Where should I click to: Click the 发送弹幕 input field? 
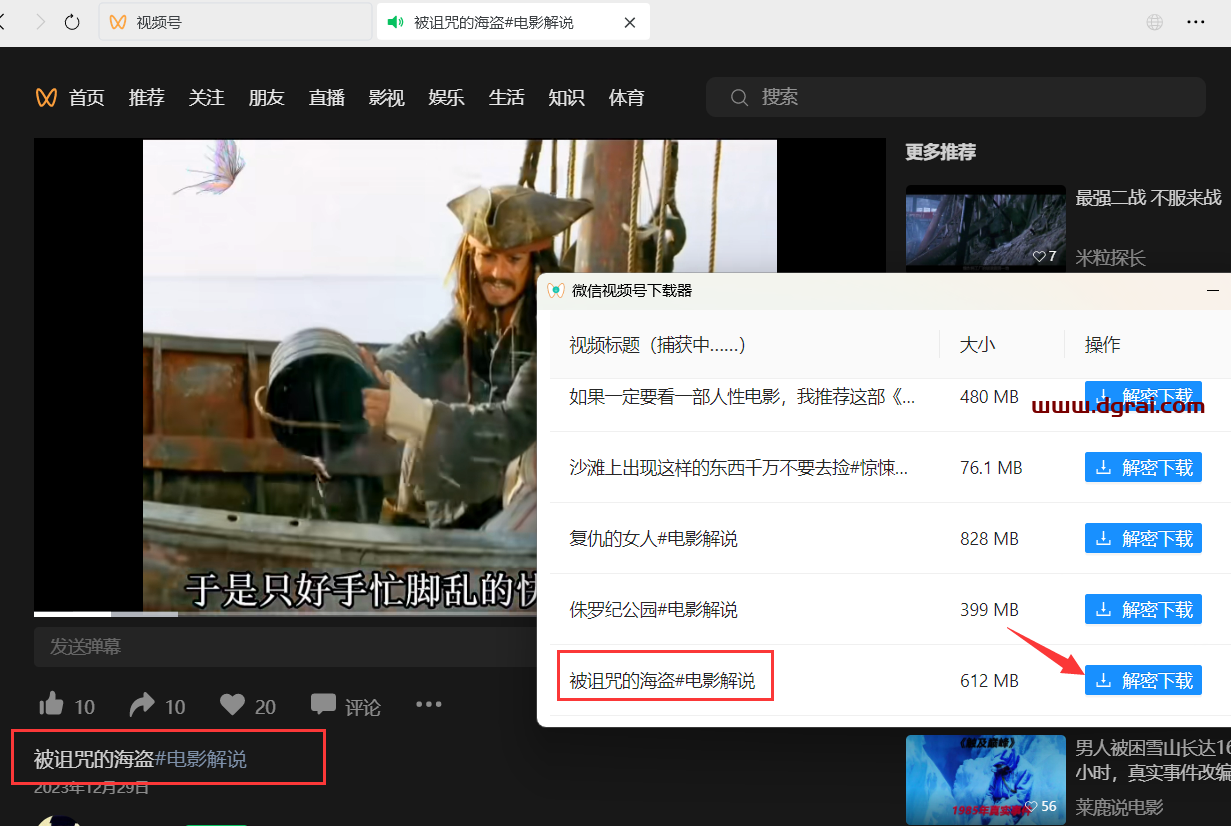(285, 647)
